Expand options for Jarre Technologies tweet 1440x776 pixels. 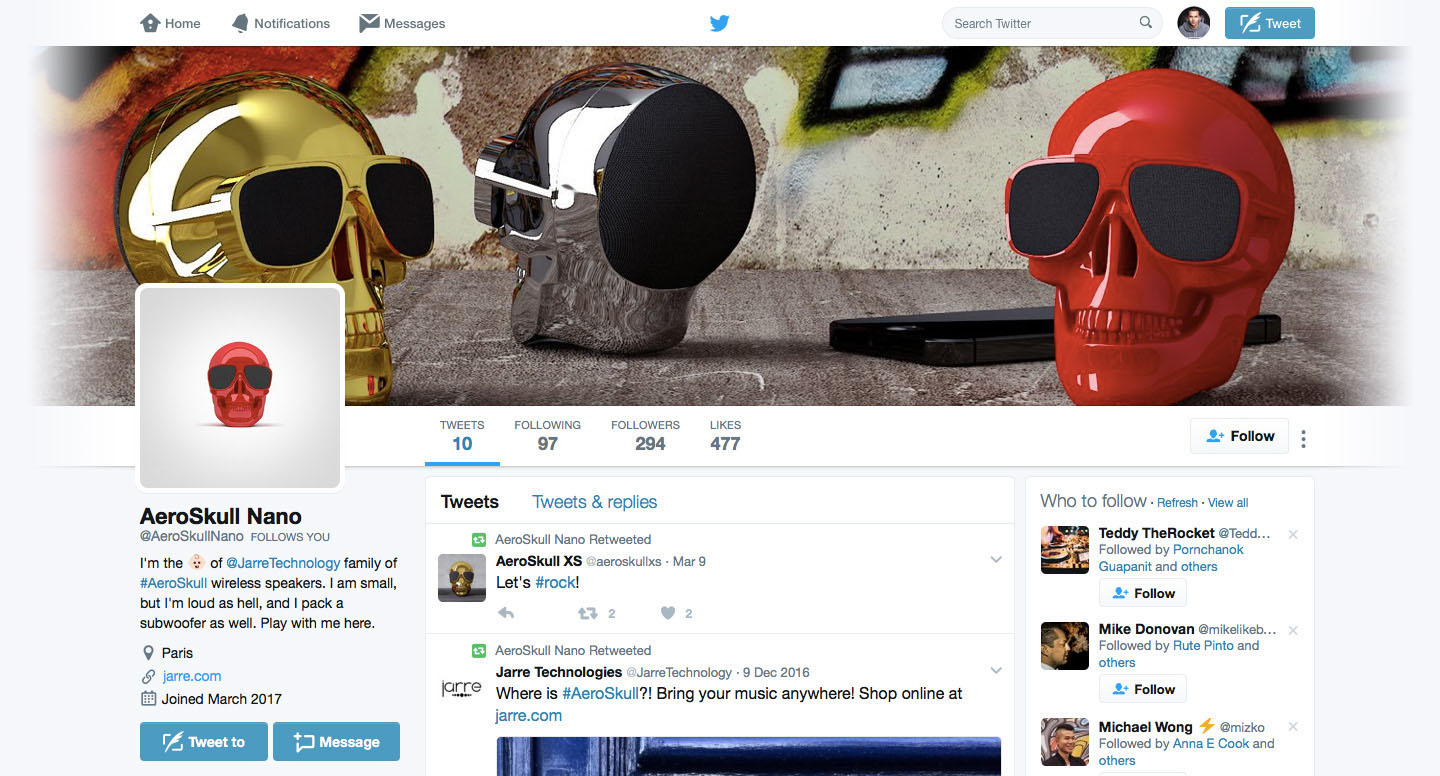[x=996, y=670]
